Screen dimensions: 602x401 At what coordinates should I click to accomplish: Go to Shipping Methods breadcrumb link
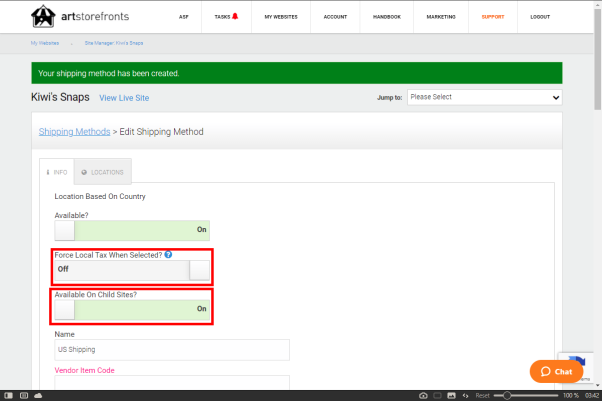point(74,132)
